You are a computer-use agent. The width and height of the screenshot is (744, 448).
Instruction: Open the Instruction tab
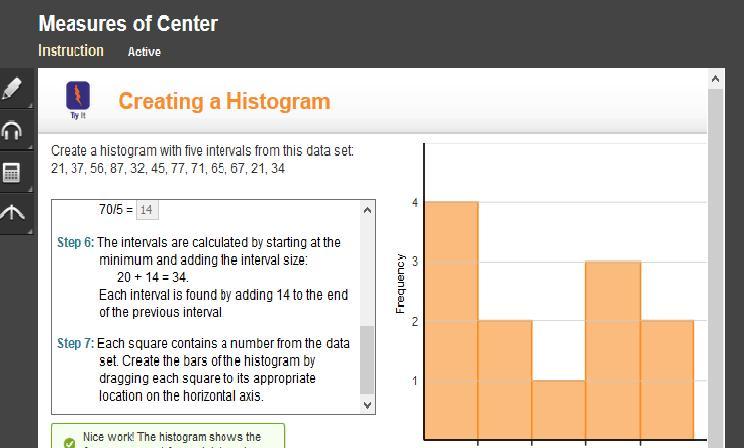coord(70,50)
